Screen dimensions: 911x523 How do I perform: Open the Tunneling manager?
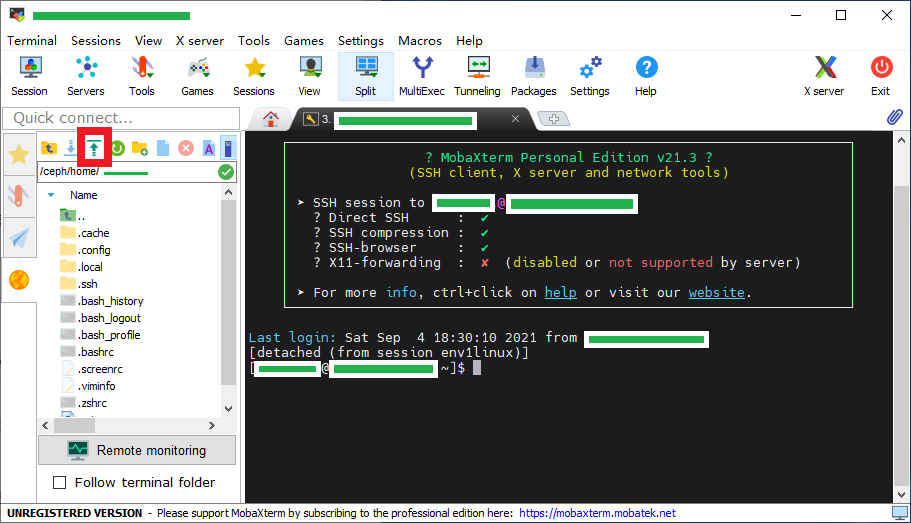click(478, 76)
